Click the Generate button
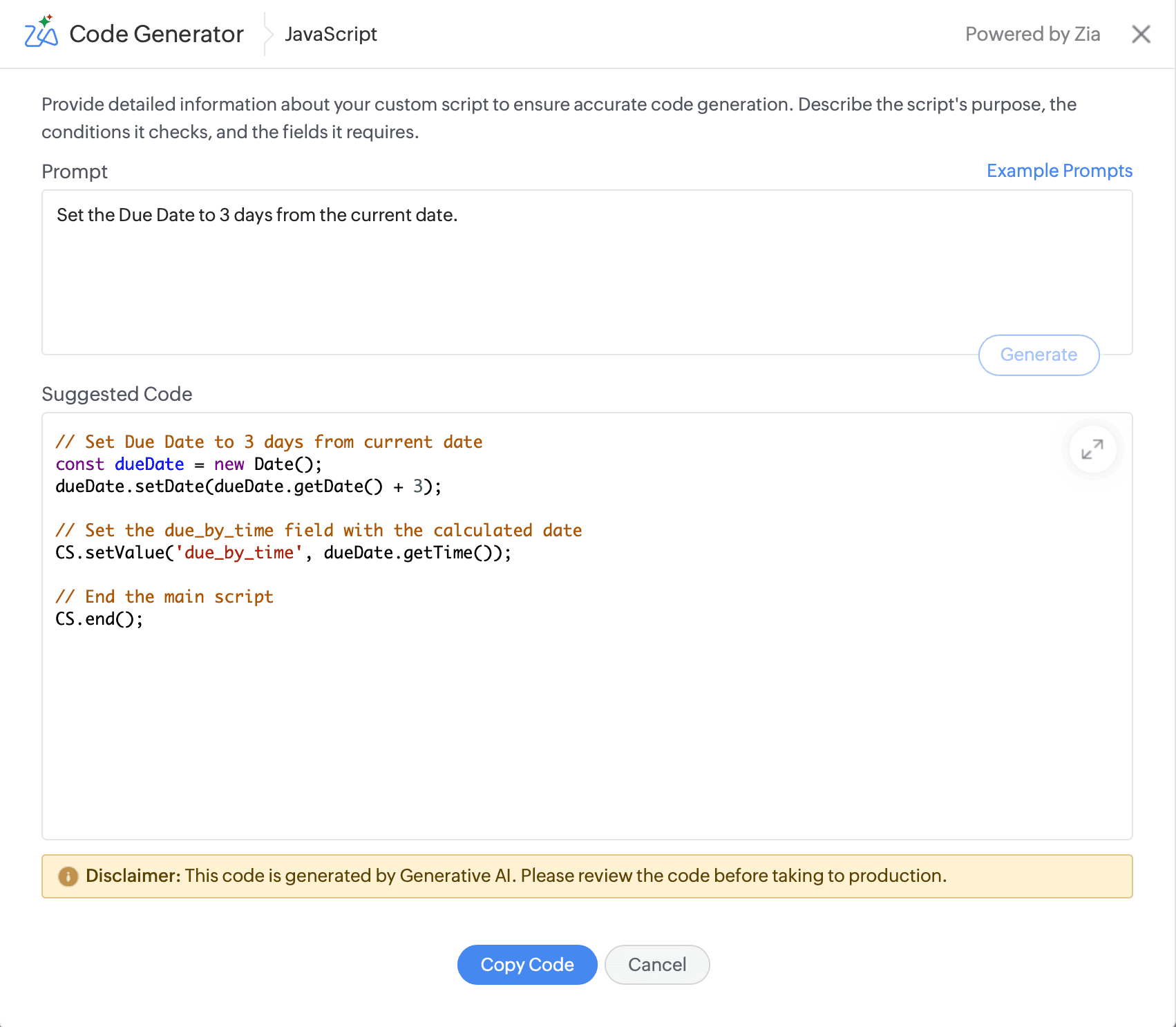The image size is (1176, 1027). (1039, 355)
